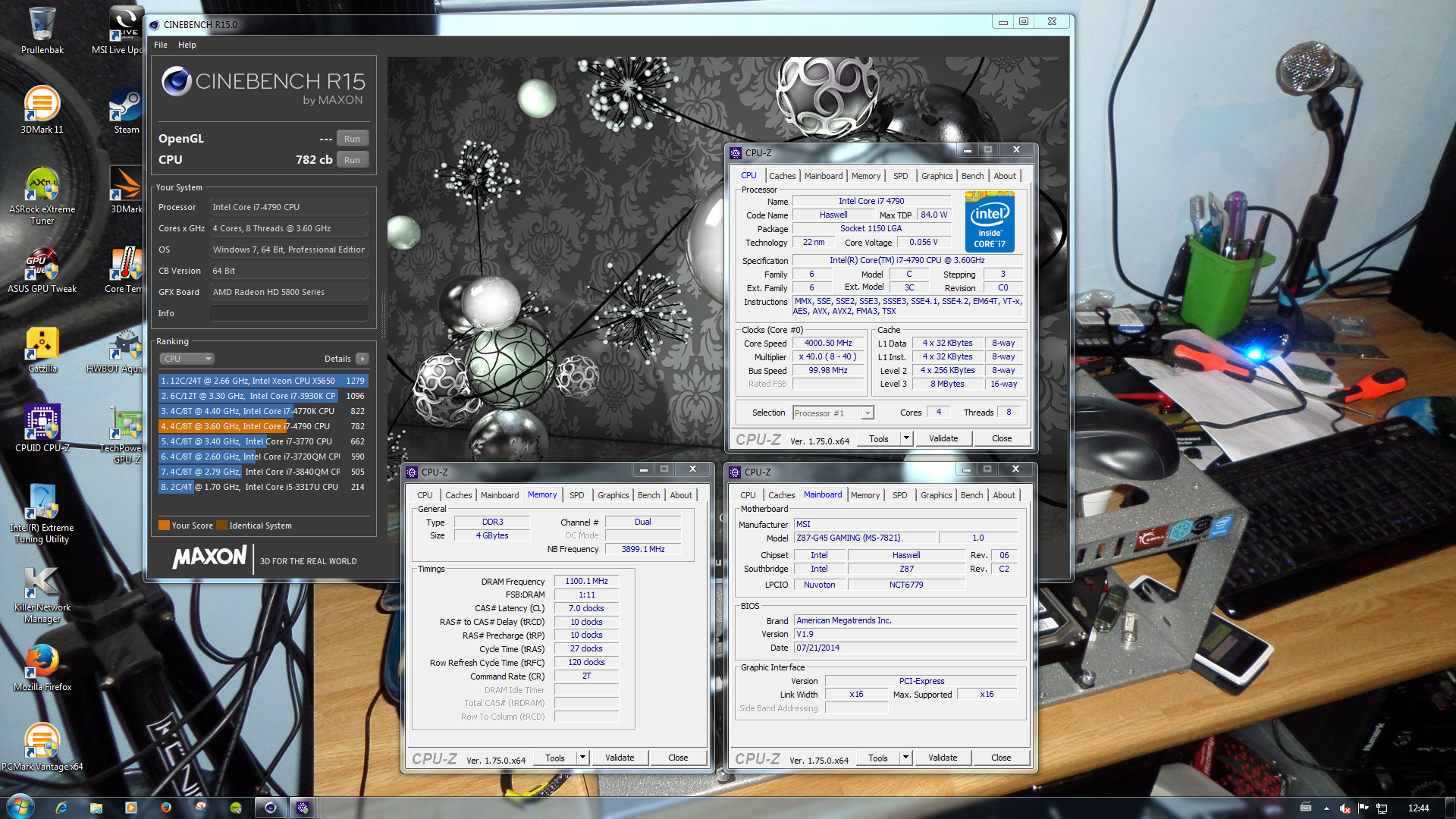Open the Processor #1 selection combo box
Image resolution: width=1456 pixels, height=819 pixels.
[x=833, y=413]
